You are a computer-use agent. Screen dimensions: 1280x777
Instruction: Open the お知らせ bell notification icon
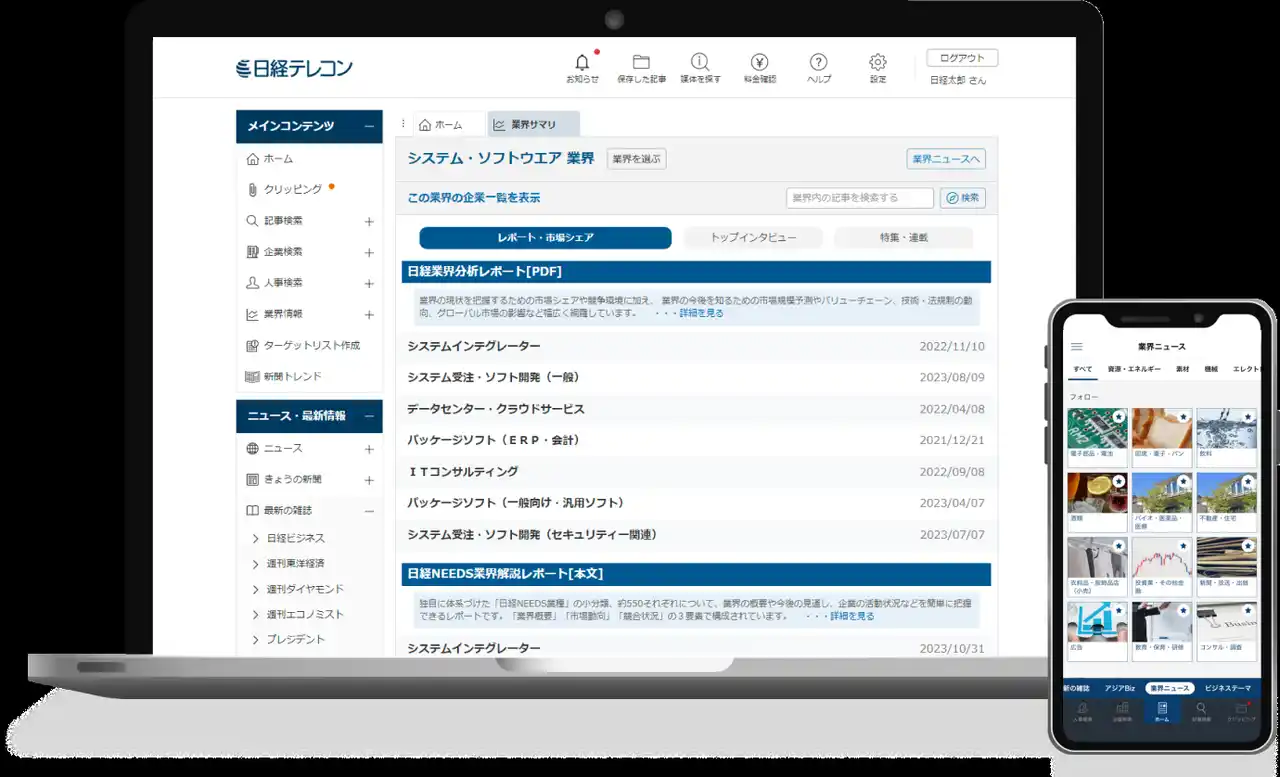click(582, 62)
